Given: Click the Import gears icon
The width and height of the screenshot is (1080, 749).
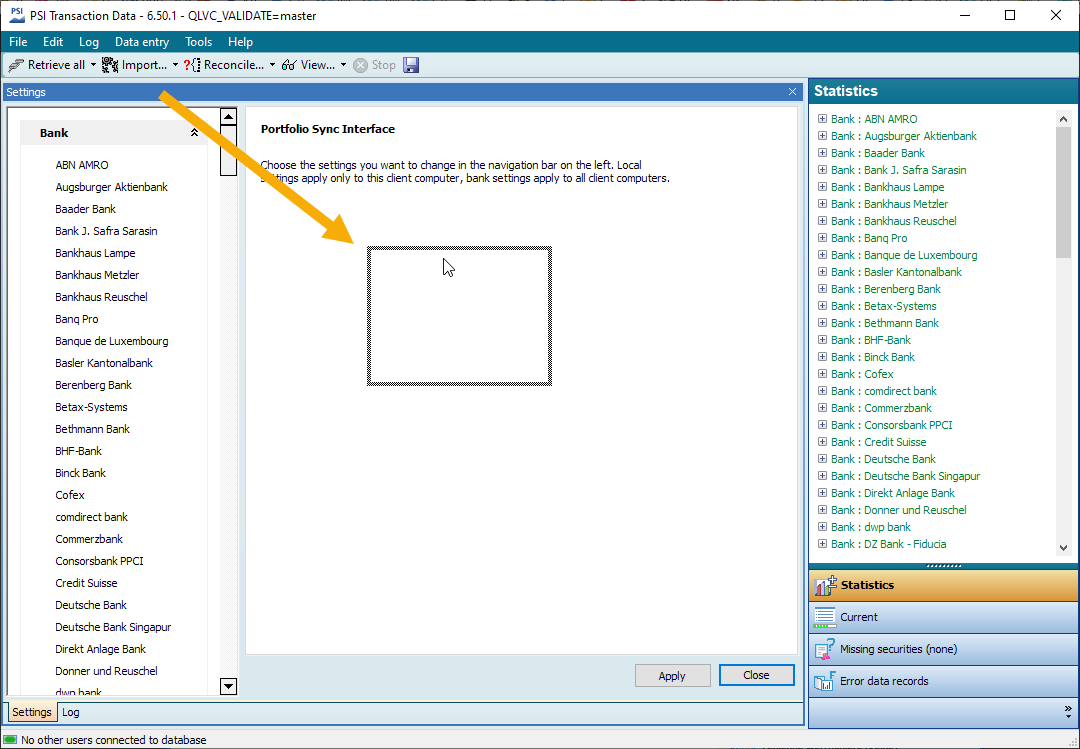Looking at the screenshot, I should [x=110, y=65].
